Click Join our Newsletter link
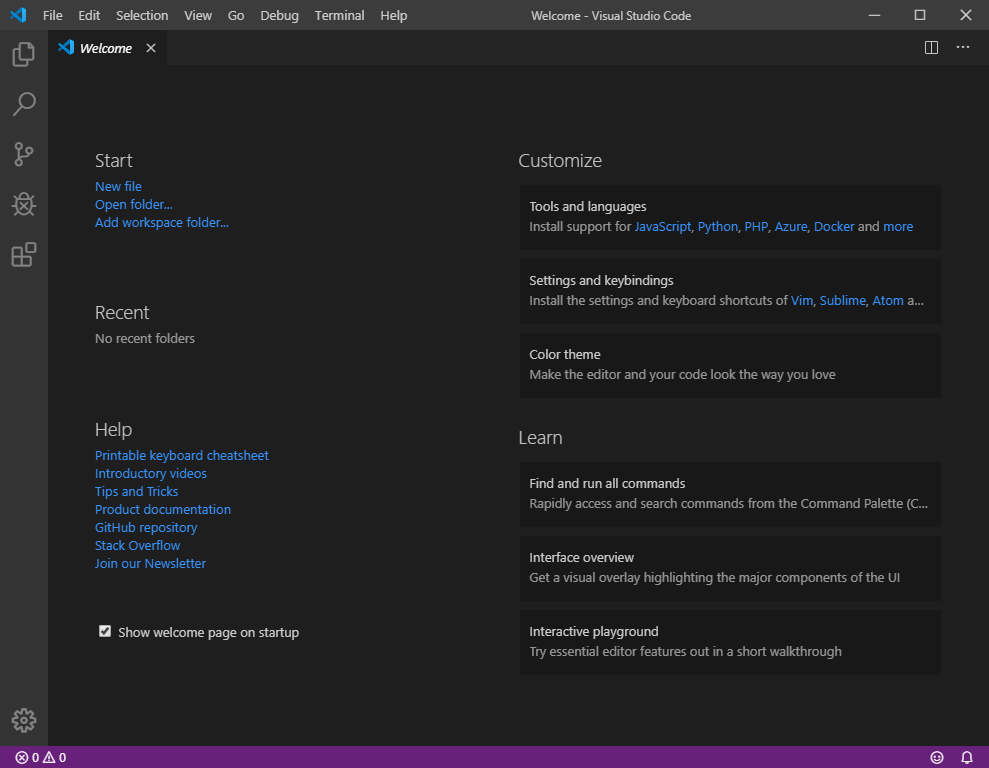The height and width of the screenshot is (768, 989). pos(150,564)
